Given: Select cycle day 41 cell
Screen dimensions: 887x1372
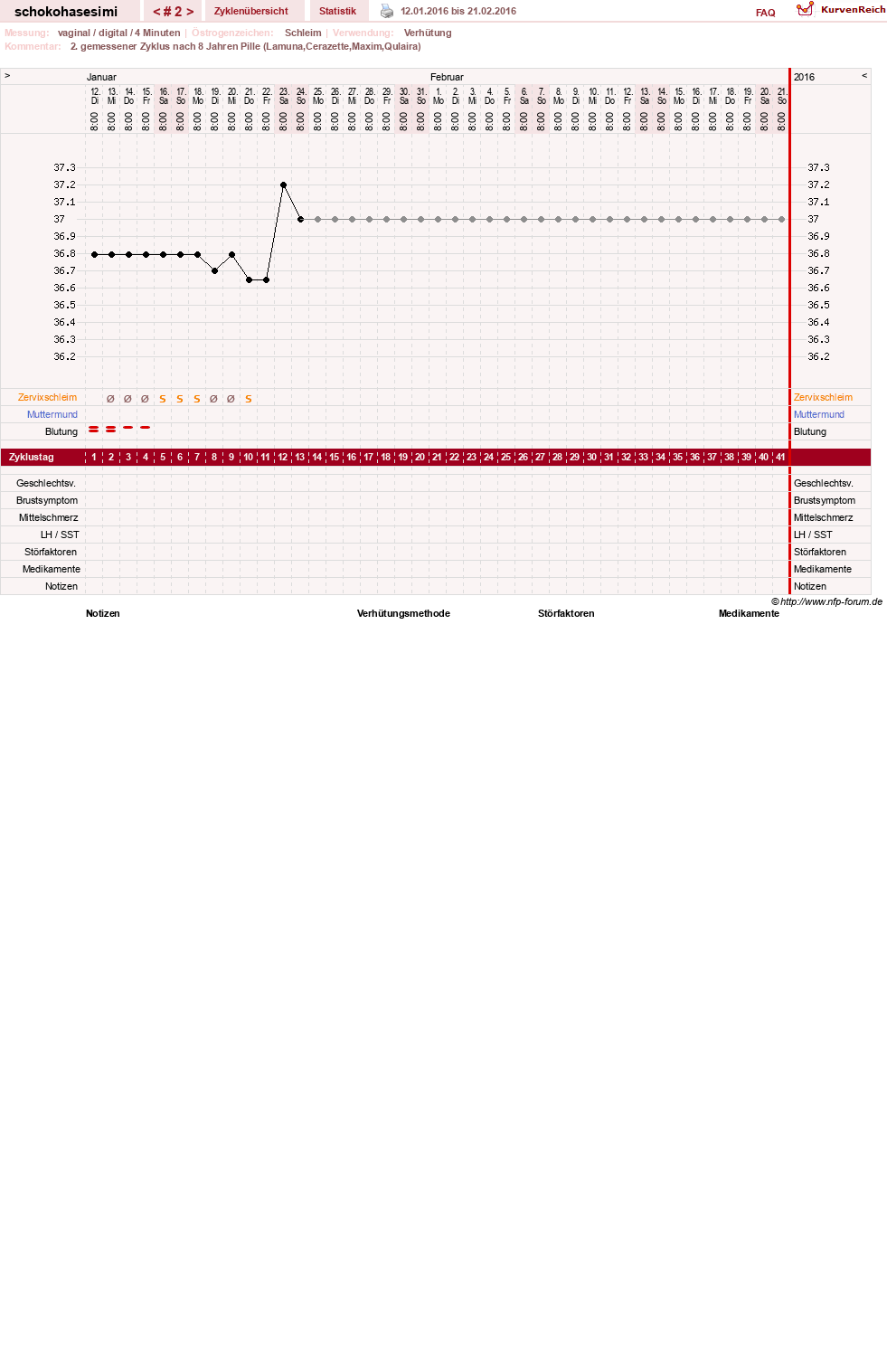Looking at the screenshot, I should pyautogui.click(x=780, y=458).
